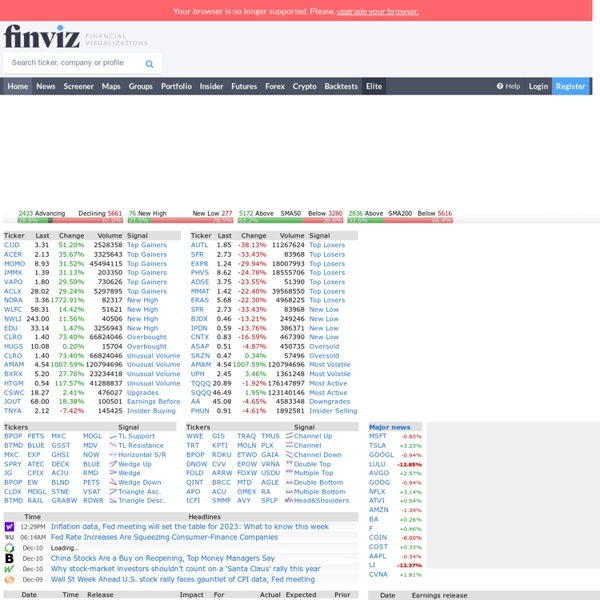Focus the ticker search input field
This screenshot has width=600, height=600.
[x=75, y=63]
